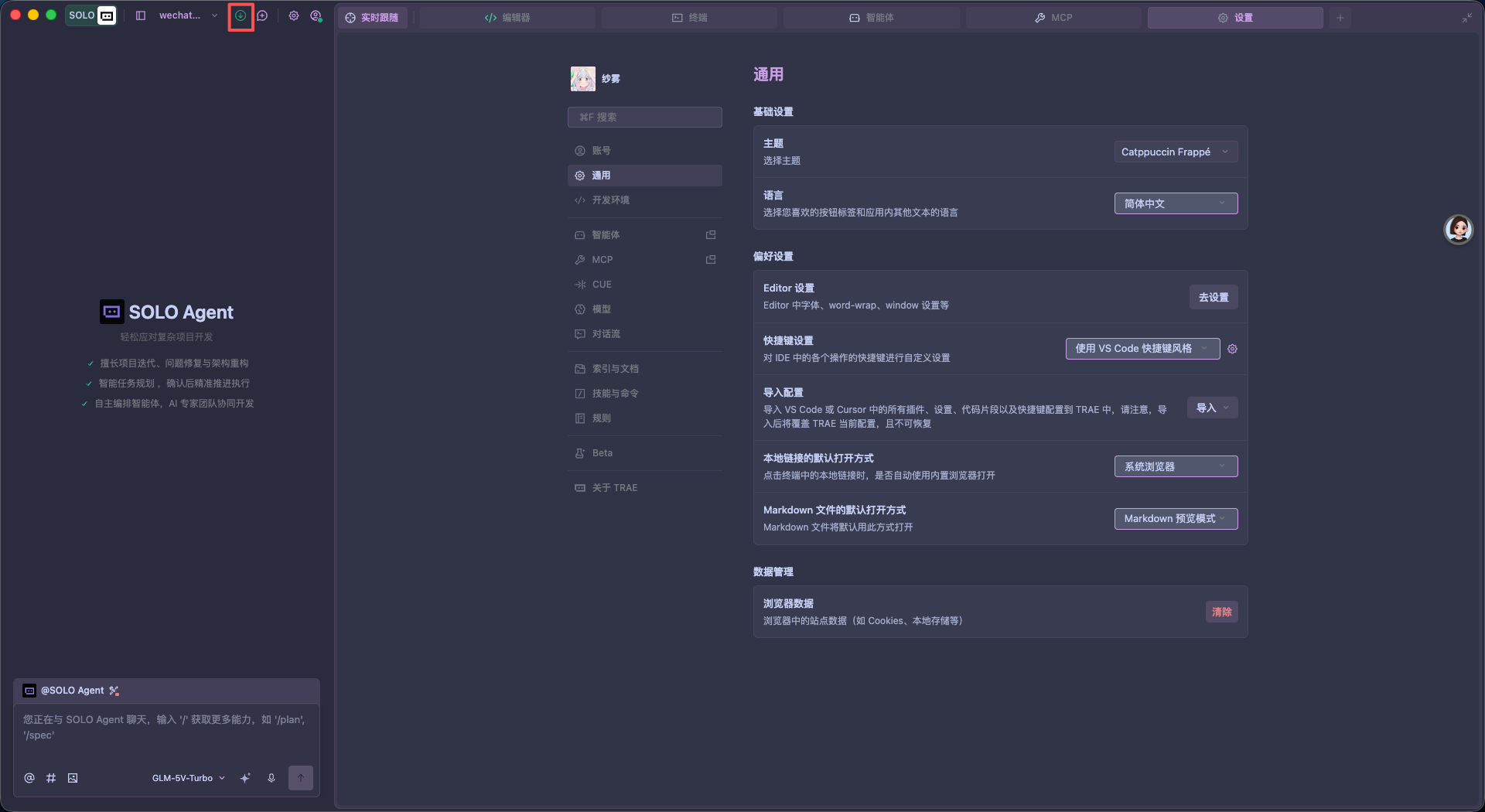The width and height of the screenshot is (1485, 812).
Task: Select 模型 in settings sidebar
Action: 645,309
